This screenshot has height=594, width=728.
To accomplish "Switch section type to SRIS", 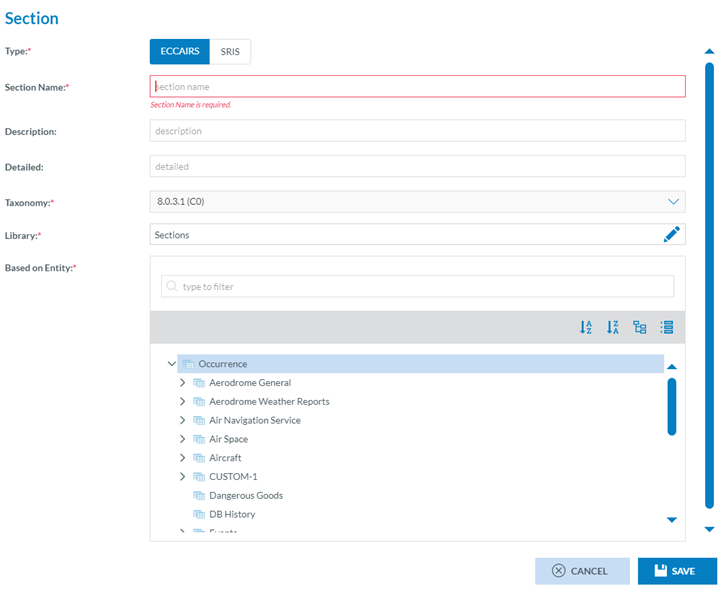I will 230,51.
